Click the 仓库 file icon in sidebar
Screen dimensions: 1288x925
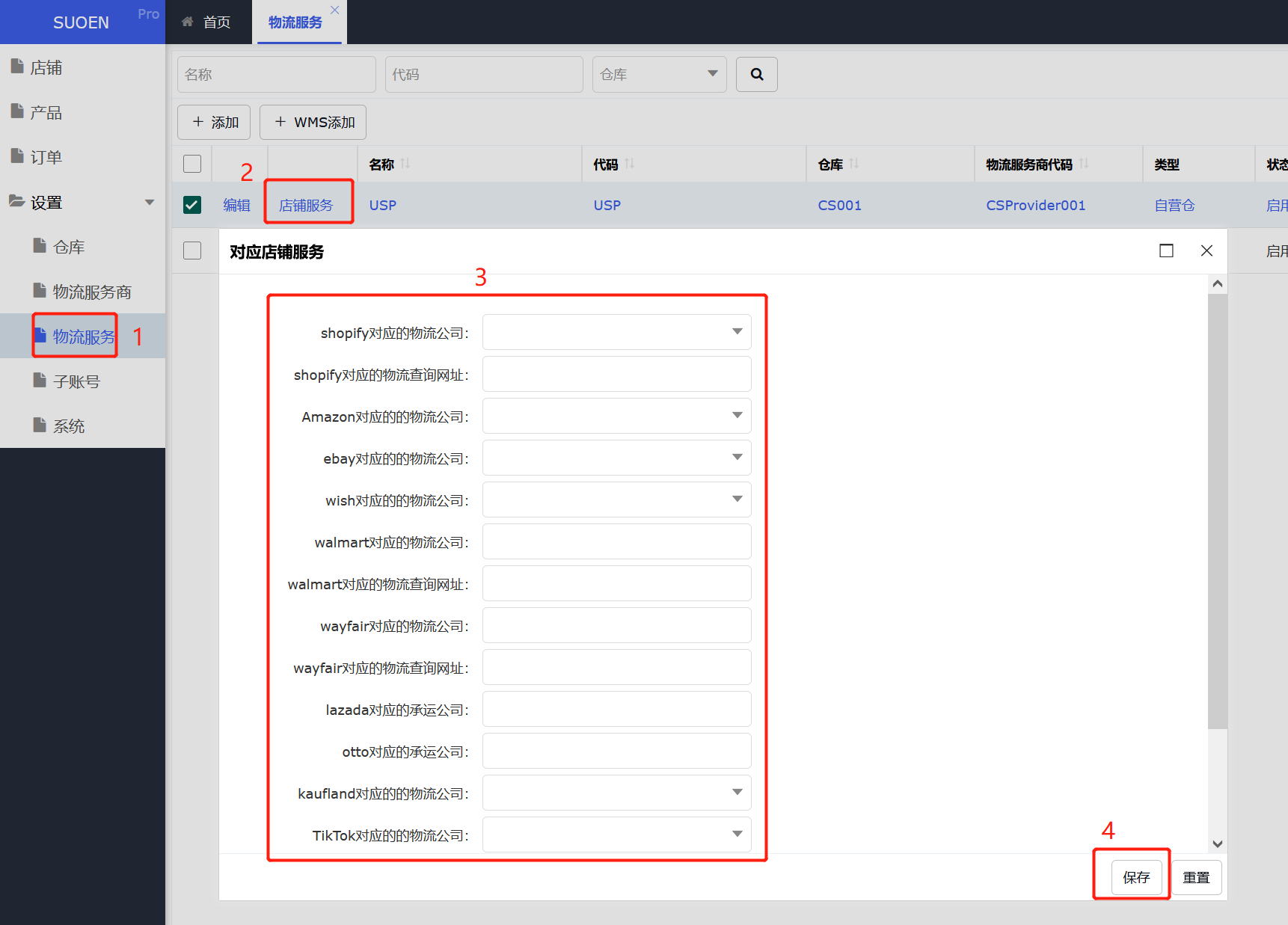tap(40, 246)
